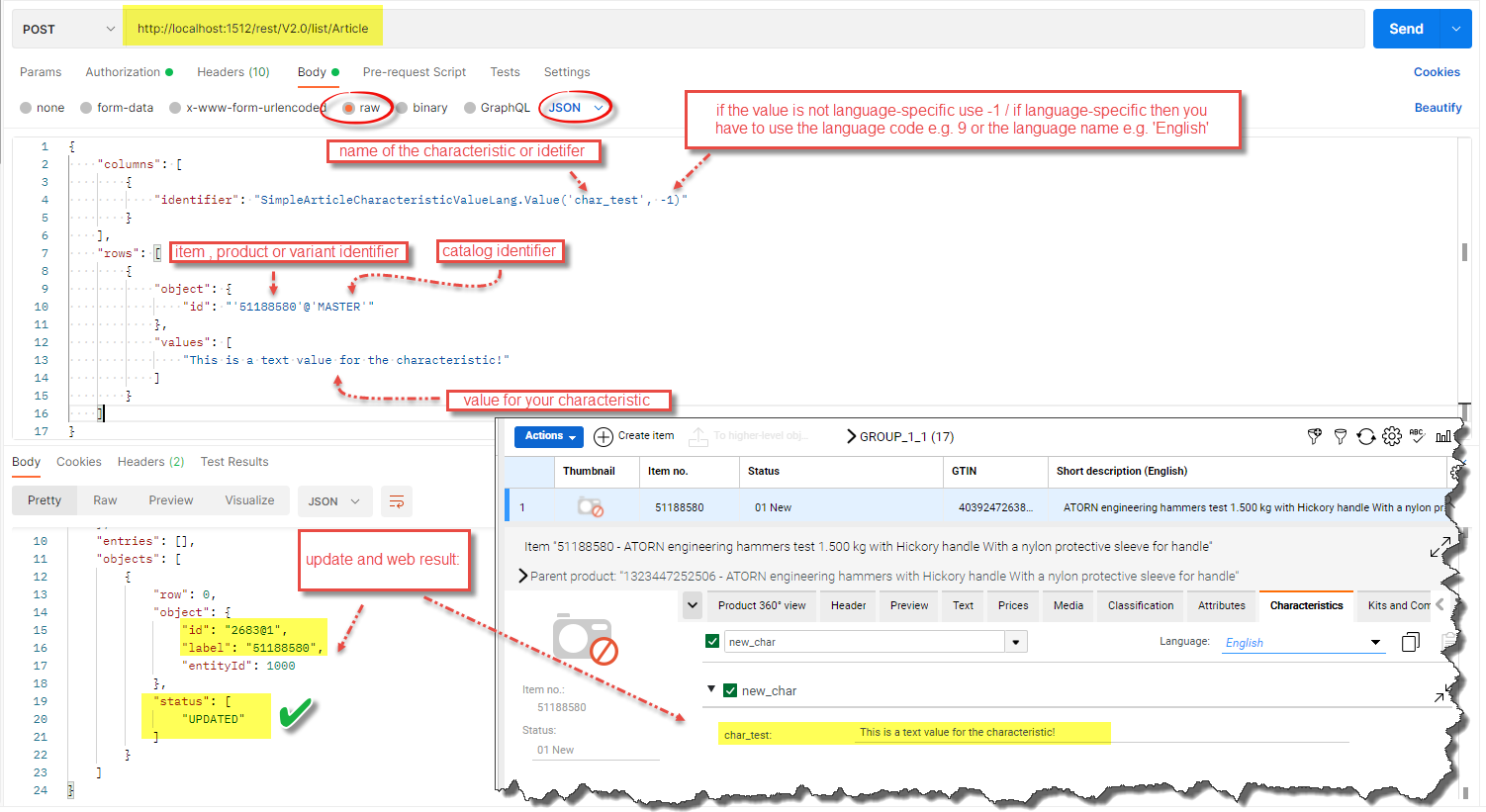The image size is (1486, 812).
Task: Open the POST method dropdown
Action: 67,29
